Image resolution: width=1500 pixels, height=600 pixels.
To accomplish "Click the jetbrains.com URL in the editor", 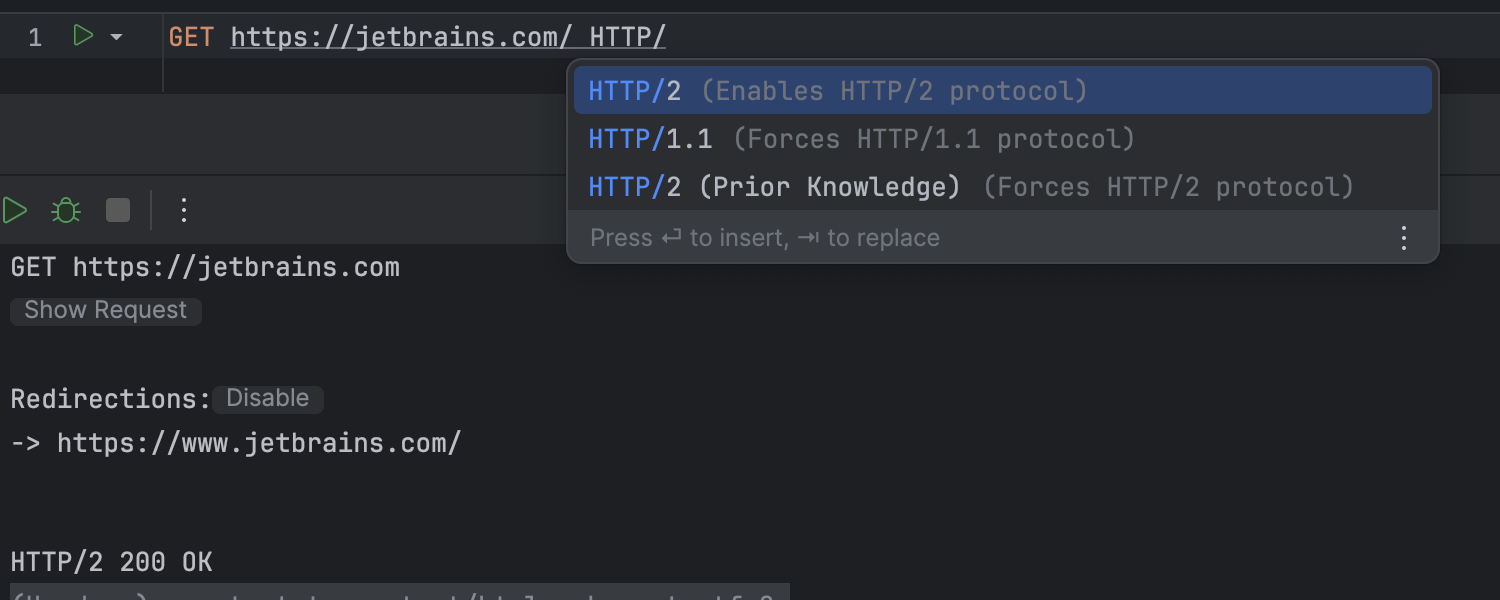I will click(401, 38).
